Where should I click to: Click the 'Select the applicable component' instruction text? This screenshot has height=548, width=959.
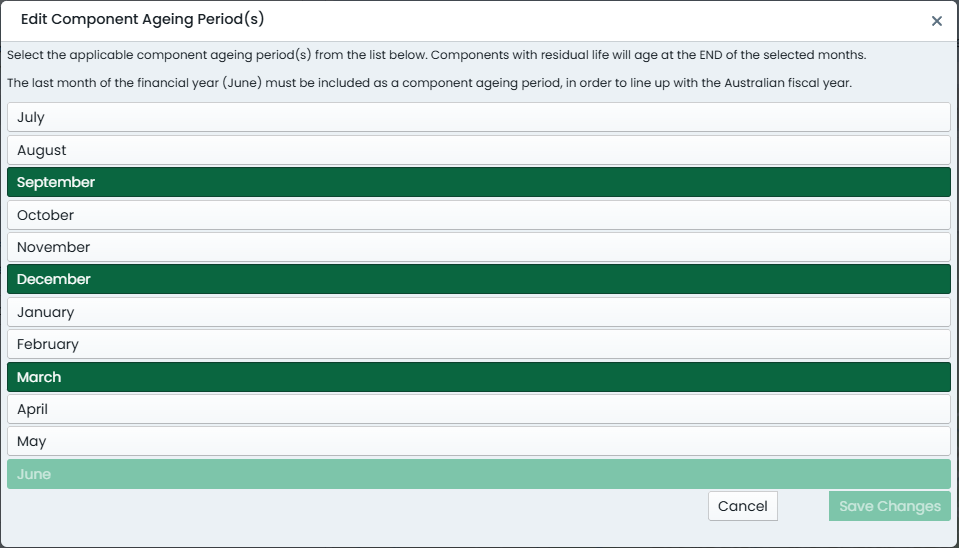(437, 55)
